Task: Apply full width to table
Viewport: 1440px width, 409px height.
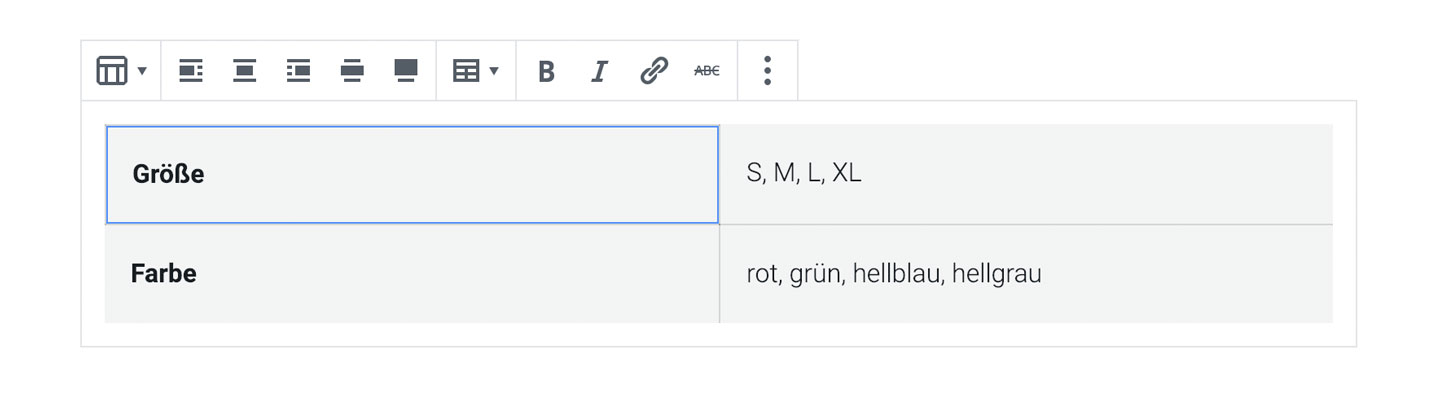Action: (405, 71)
